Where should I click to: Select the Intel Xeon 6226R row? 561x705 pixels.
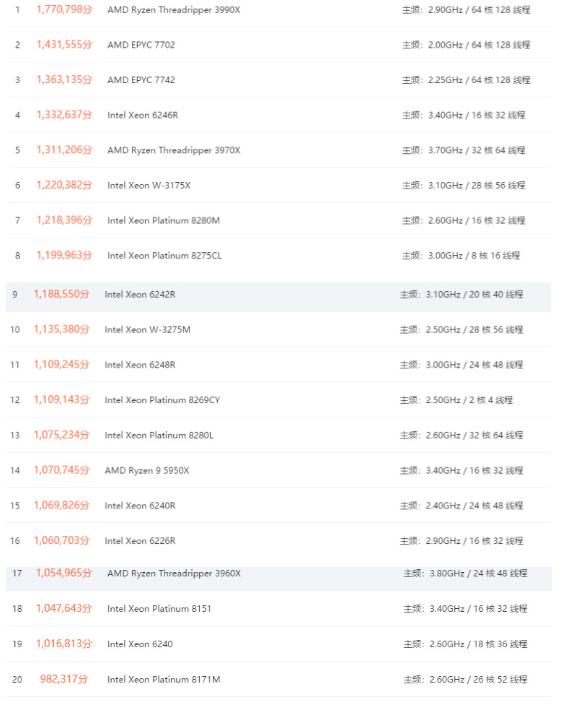[279, 540]
